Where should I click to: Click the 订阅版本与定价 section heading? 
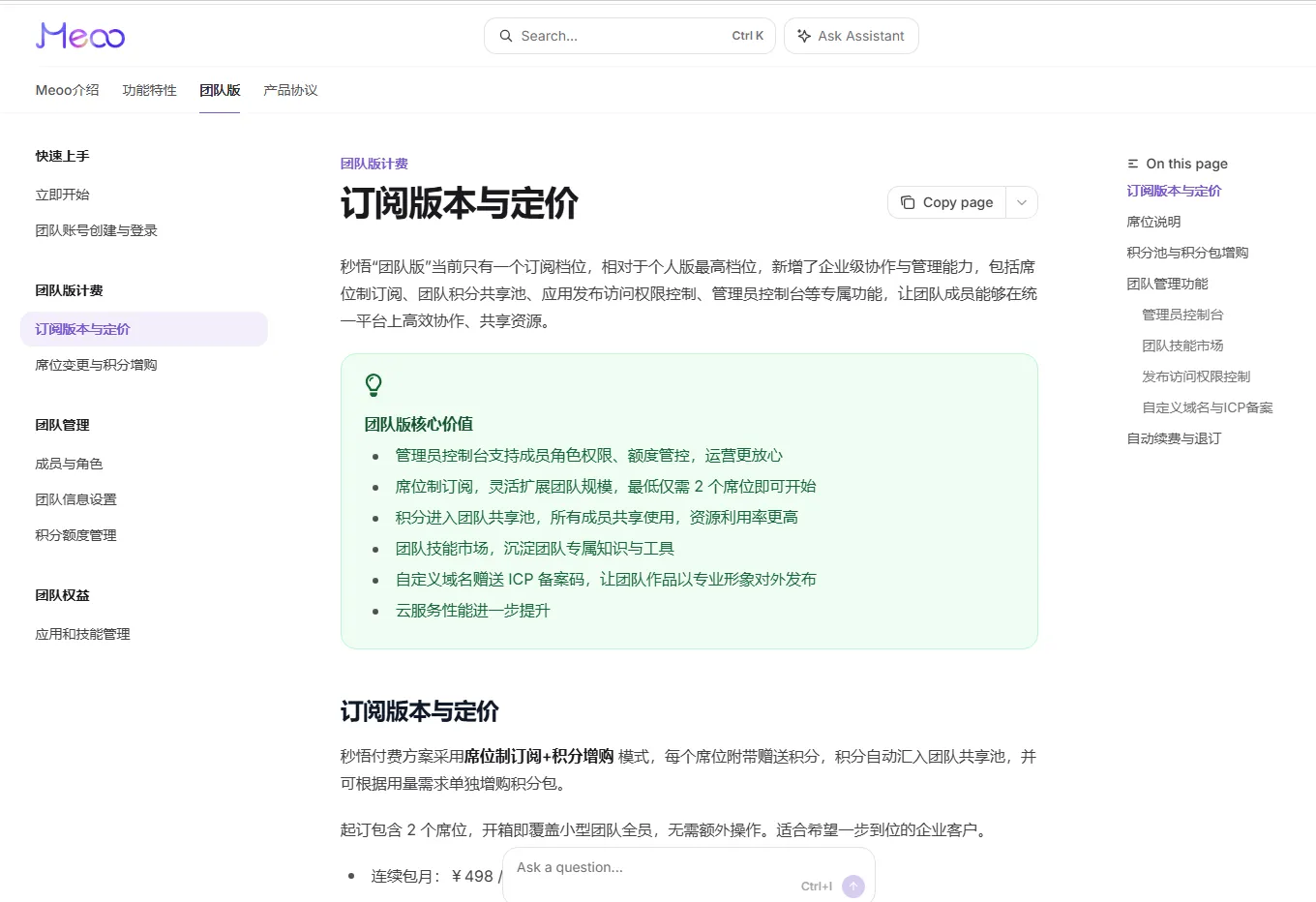(420, 711)
